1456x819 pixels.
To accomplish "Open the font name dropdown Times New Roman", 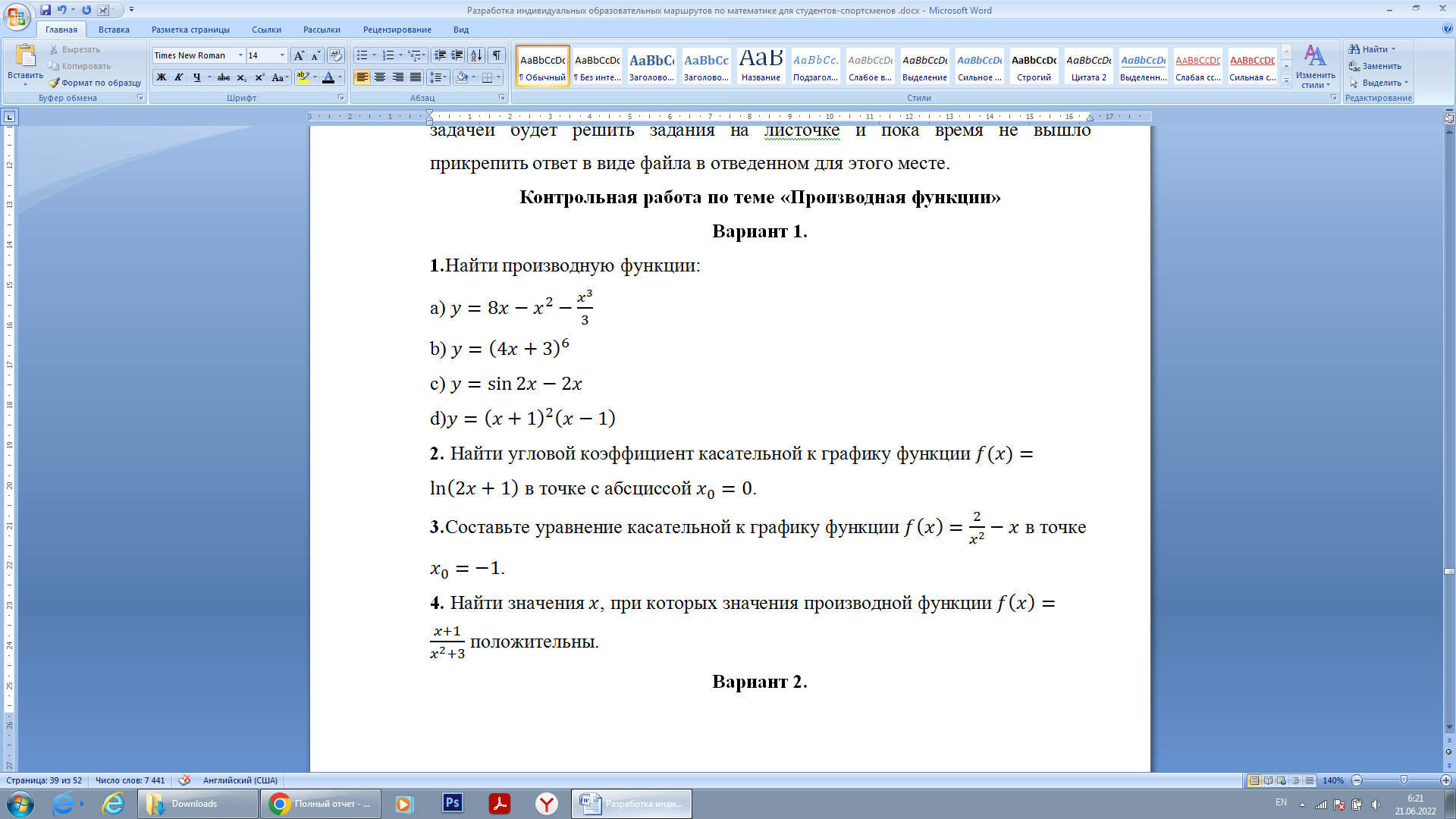I will 240,55.
